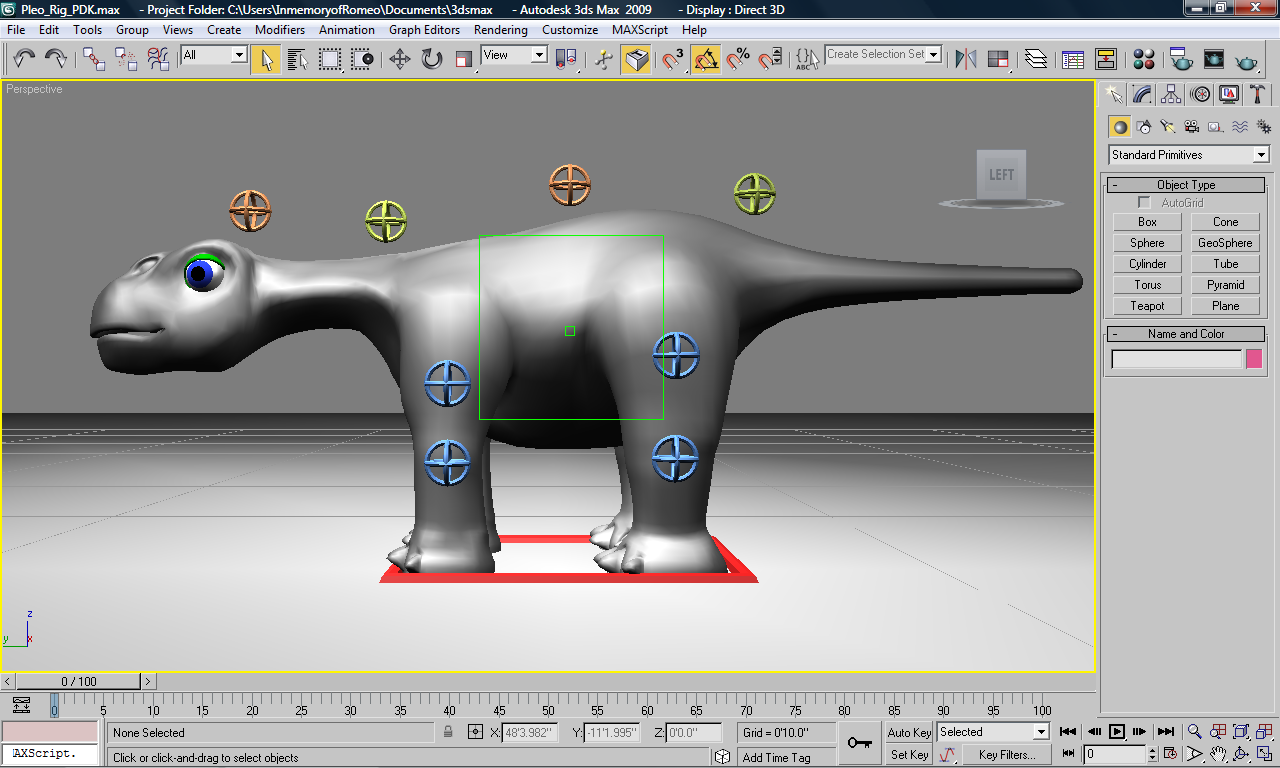Click the pink object color swatch
The image size is (1280, 768).
point(1254,359)
